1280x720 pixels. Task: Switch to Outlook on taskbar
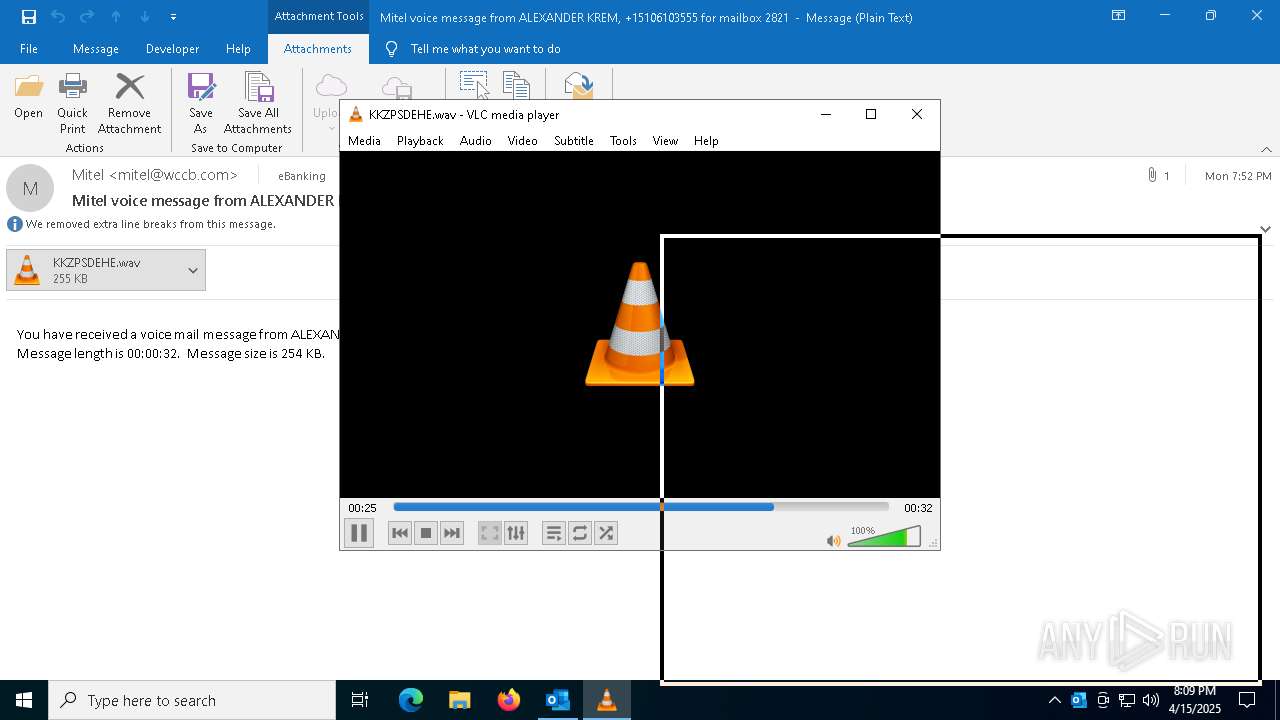pos(557,700)
